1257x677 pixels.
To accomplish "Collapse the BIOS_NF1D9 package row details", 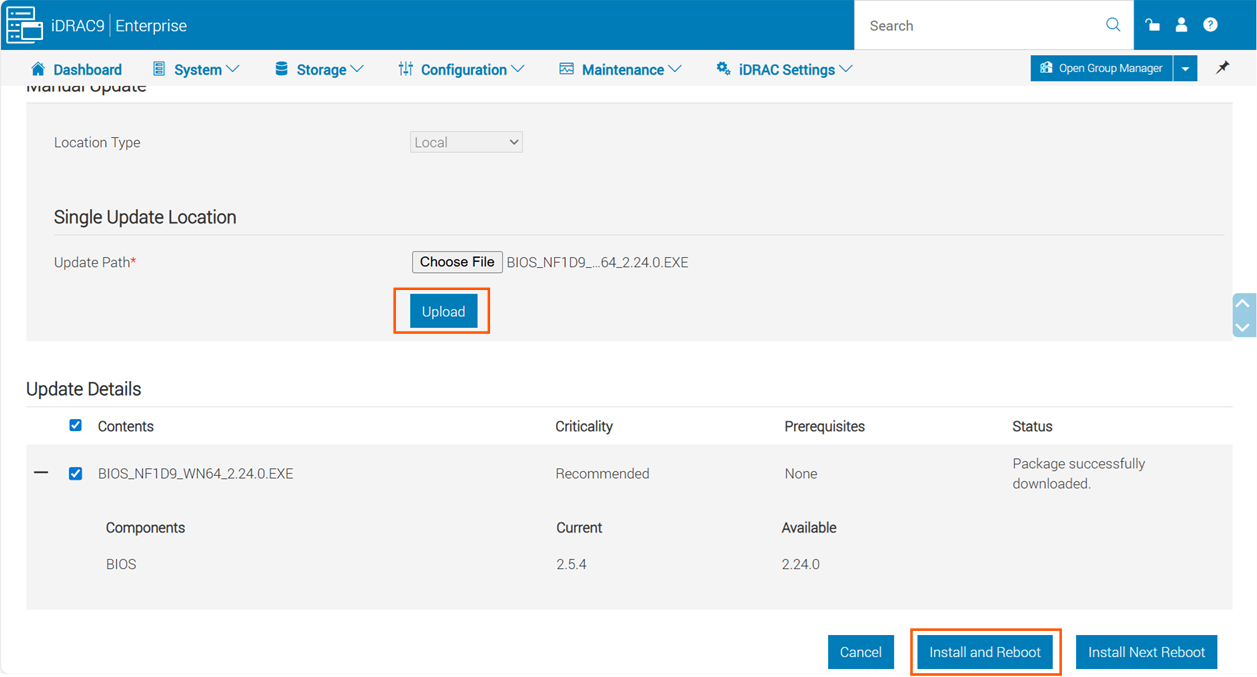I will 41,472.
